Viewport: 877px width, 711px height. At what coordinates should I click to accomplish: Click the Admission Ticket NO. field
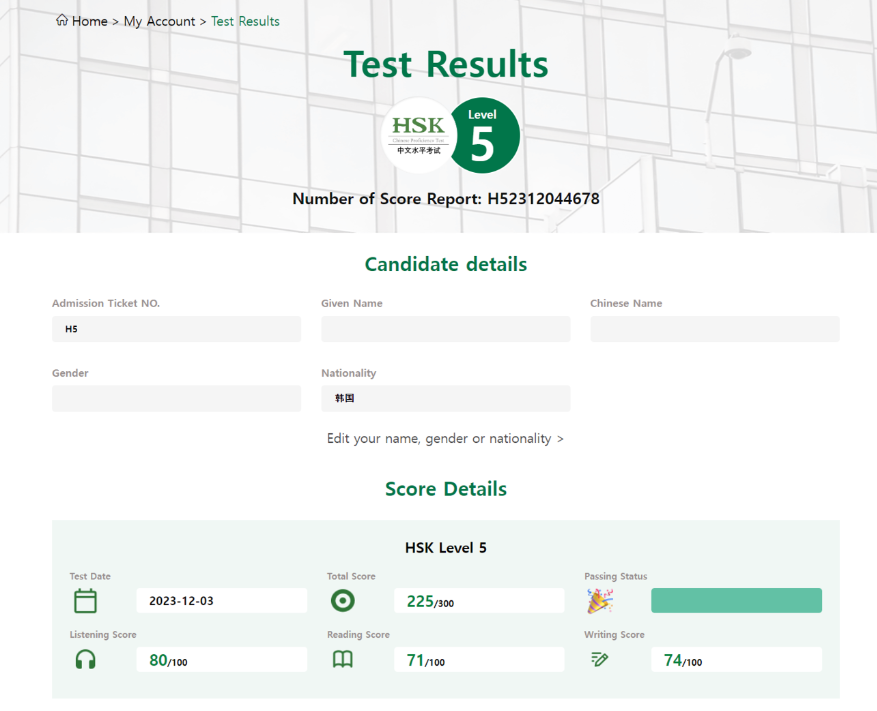click(176, 329)
